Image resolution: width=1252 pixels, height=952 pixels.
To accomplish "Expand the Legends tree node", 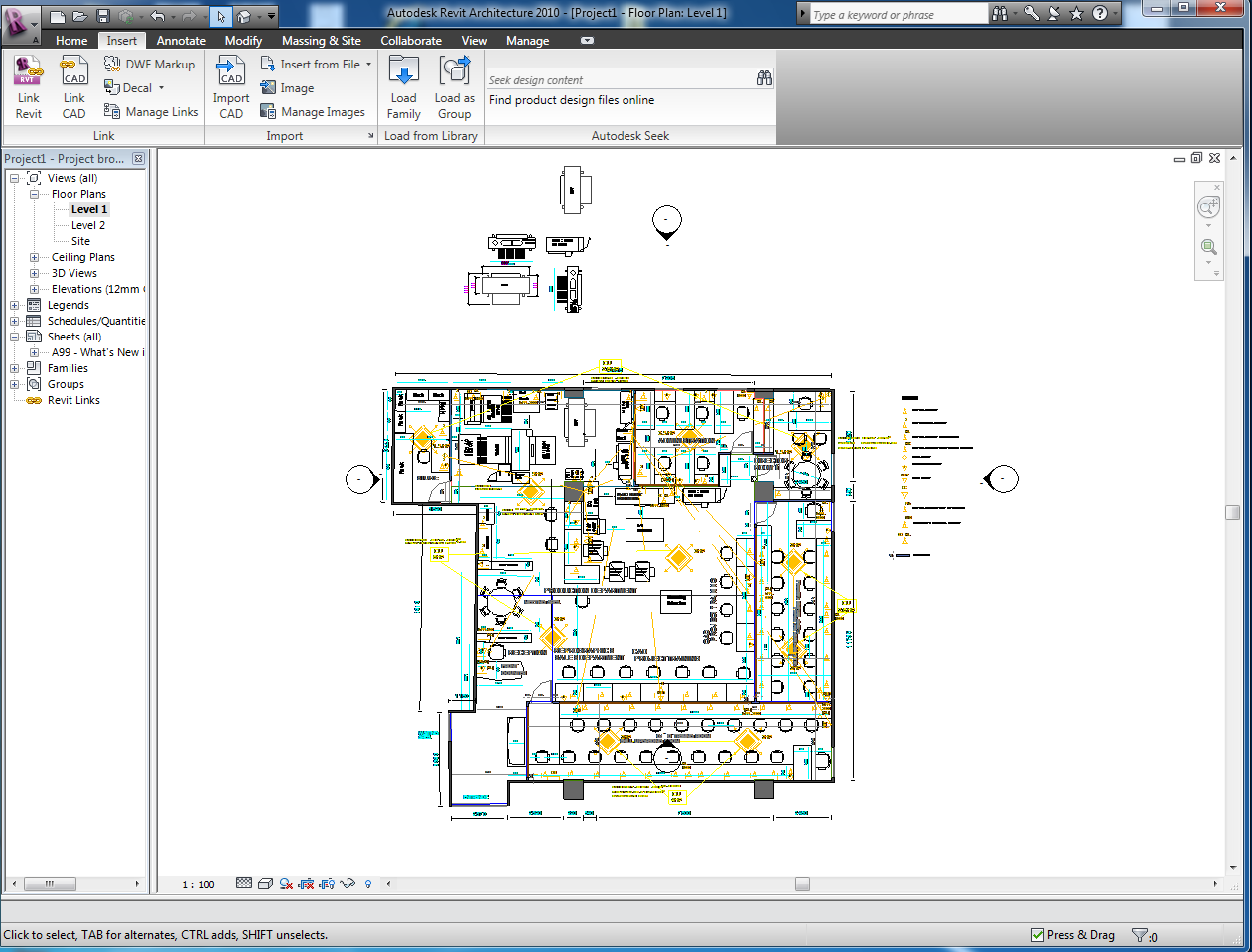I will point(15,305).
